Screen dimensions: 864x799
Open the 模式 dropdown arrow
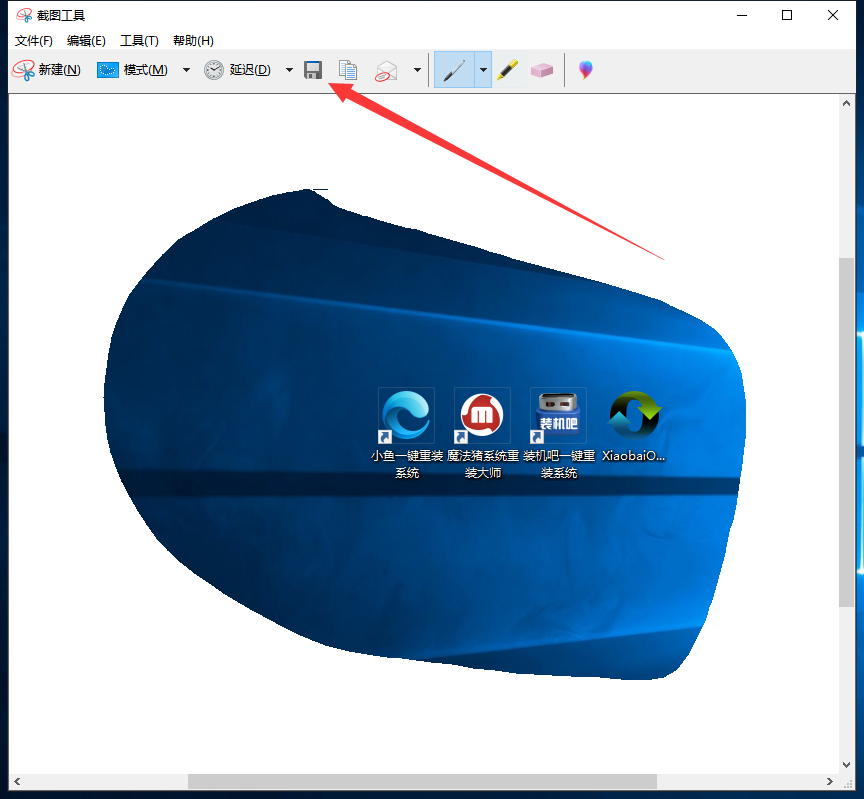185,70
